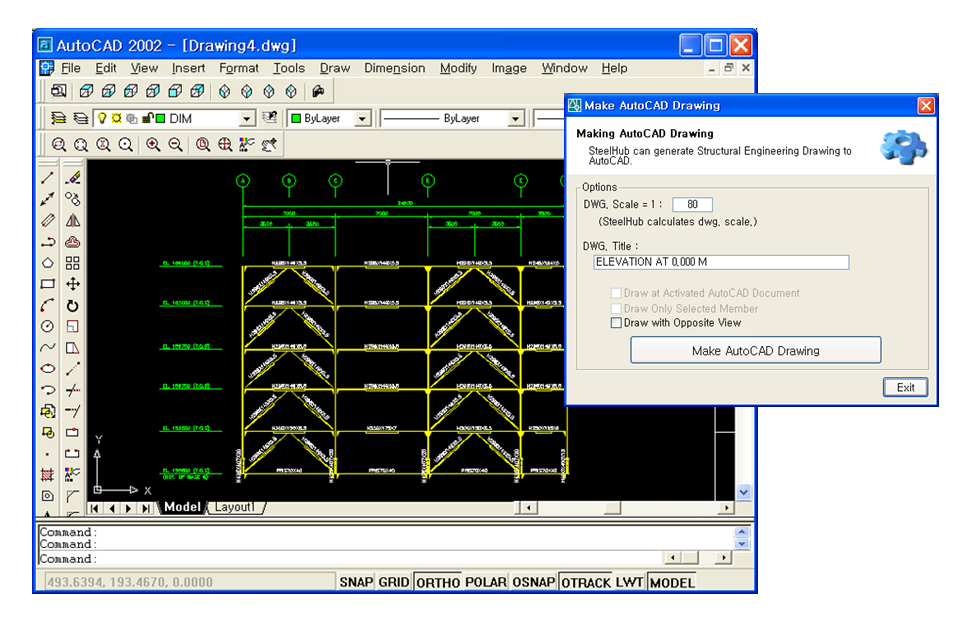Check Draw with Opposite View

(x=616, y=323)
